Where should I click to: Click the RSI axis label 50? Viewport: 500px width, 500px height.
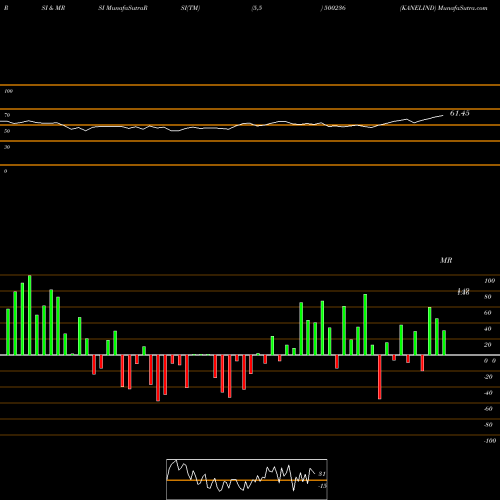[x=7, y=131]
